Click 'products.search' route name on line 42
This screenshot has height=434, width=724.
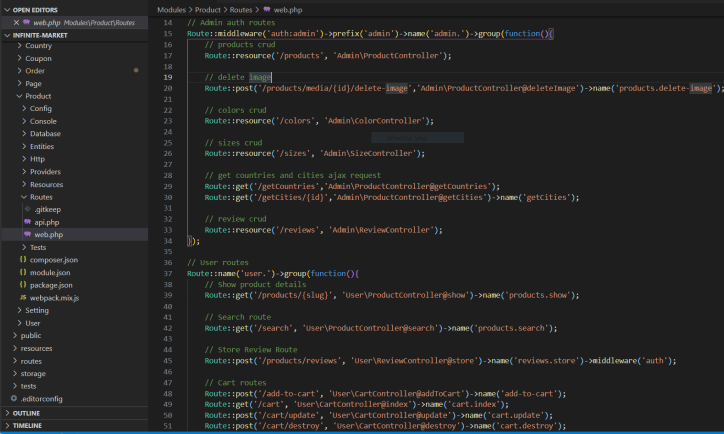tap(511, 328)
